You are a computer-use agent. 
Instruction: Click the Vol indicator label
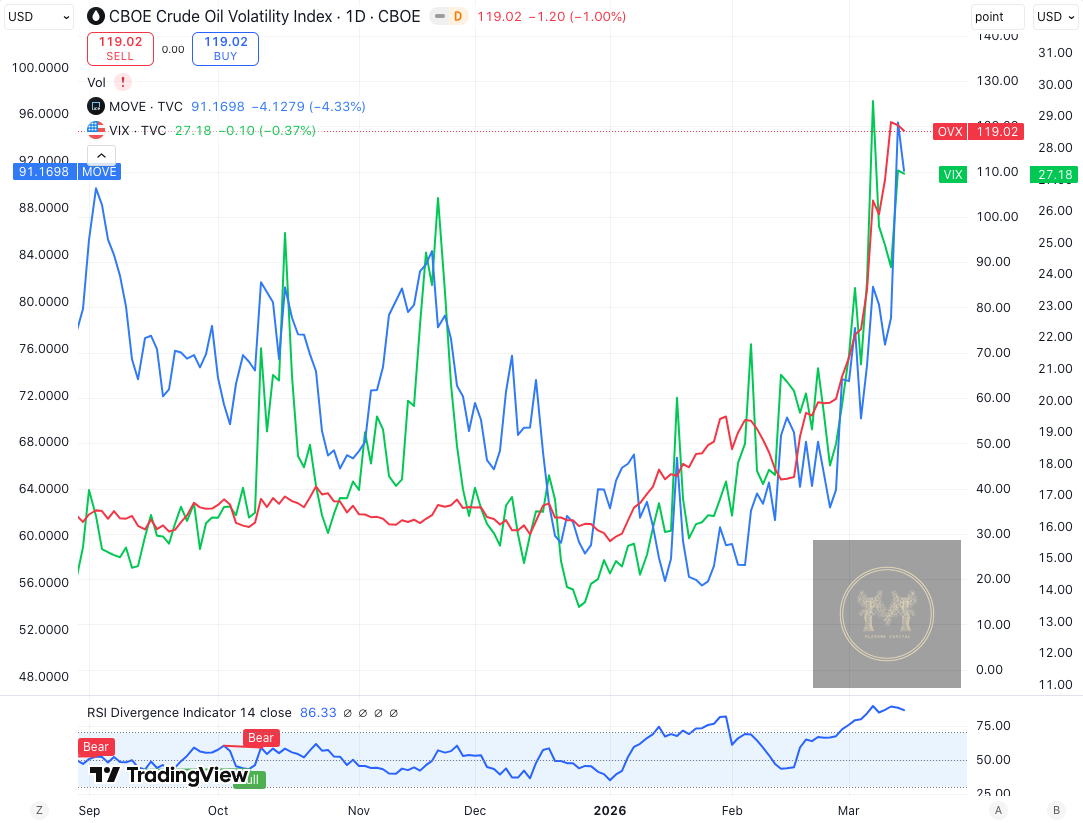coord(97,82)
